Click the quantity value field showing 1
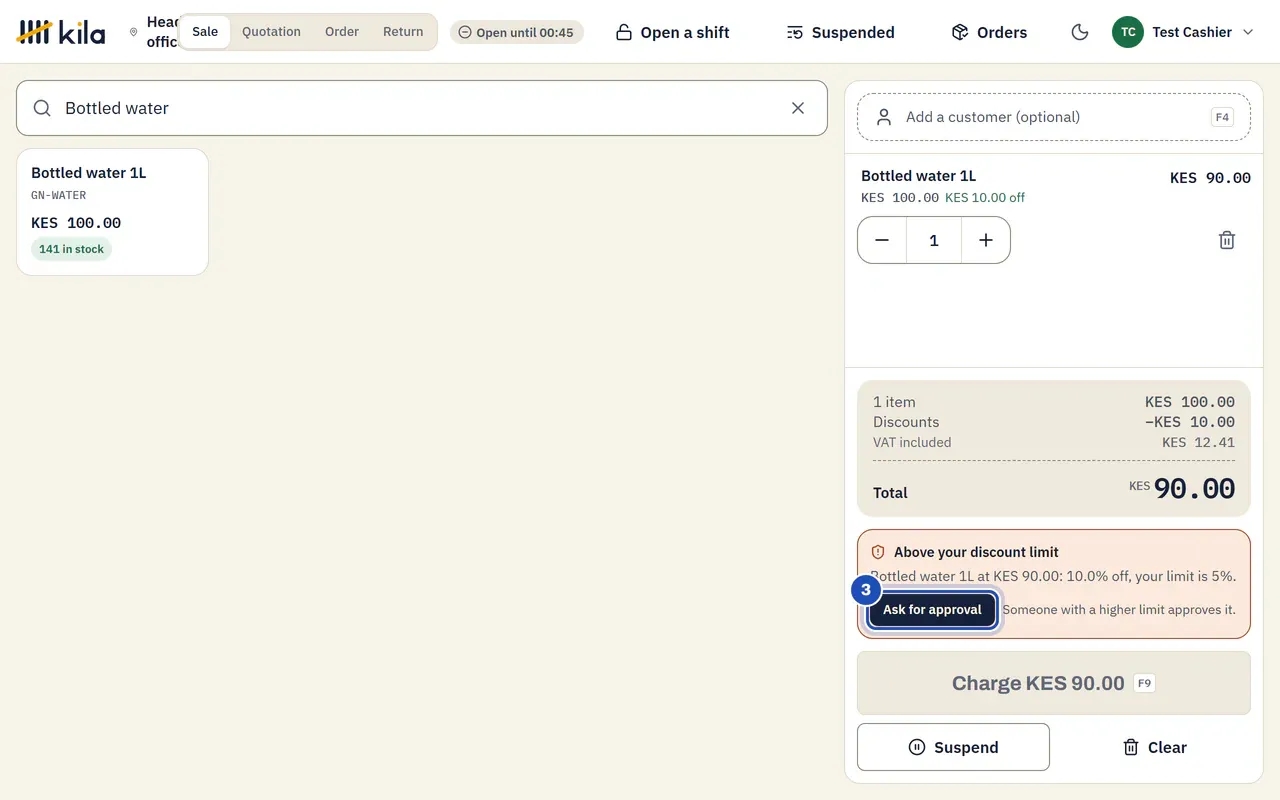 click(x=934, y=240)
